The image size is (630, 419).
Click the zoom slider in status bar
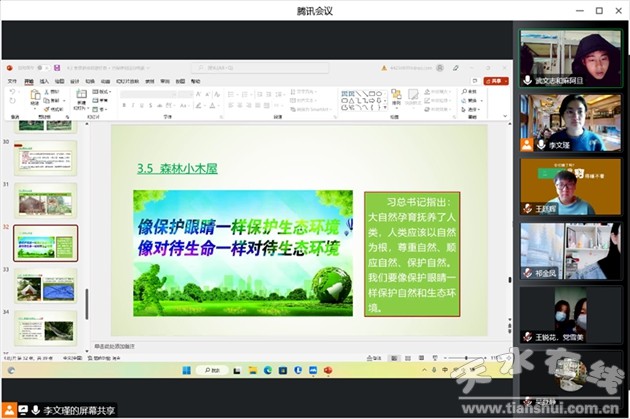click(x=465, y=357)
